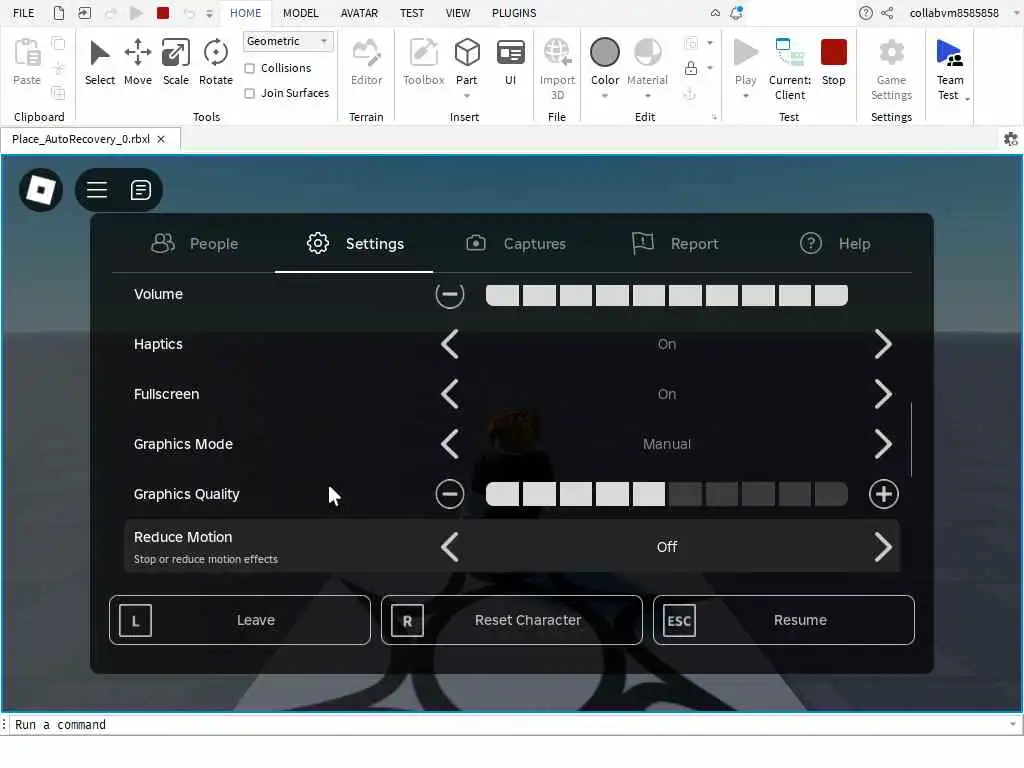The image size is (1024, 768).
Task: Expand the Material dropdown arrow
Action: 647,97
